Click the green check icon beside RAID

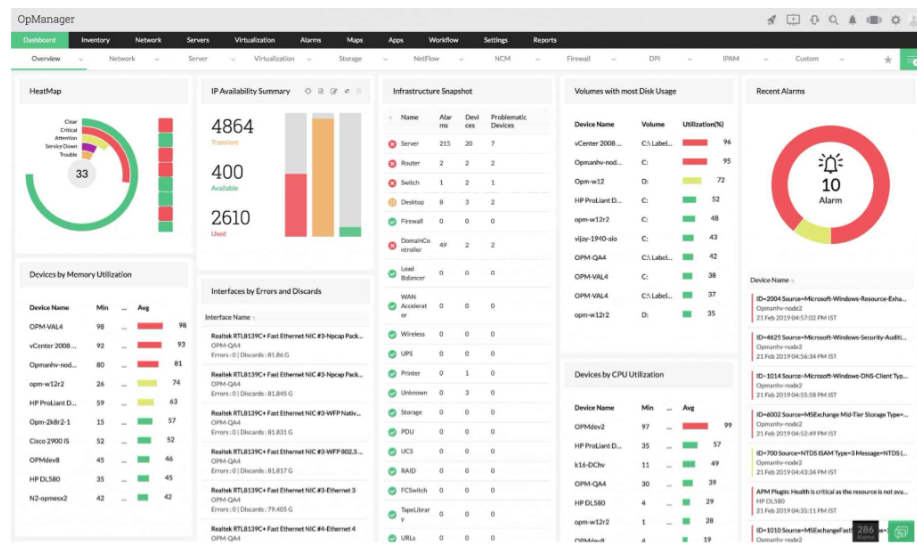[x=392, y=471]
